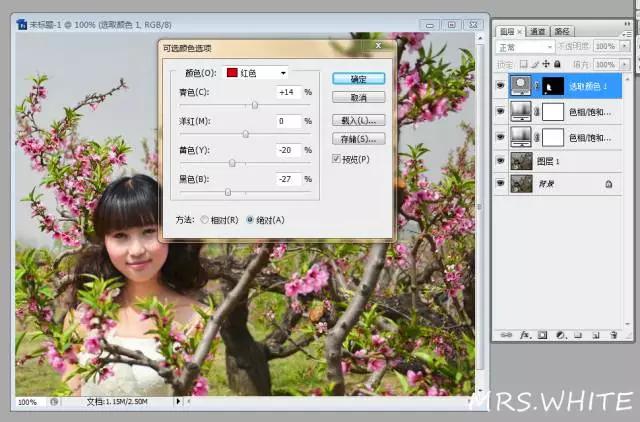640x422 pixels.
Task: Click lower Hue/Saturation adjustment icon
Action: pyautogui.click(x=521, y=137)
